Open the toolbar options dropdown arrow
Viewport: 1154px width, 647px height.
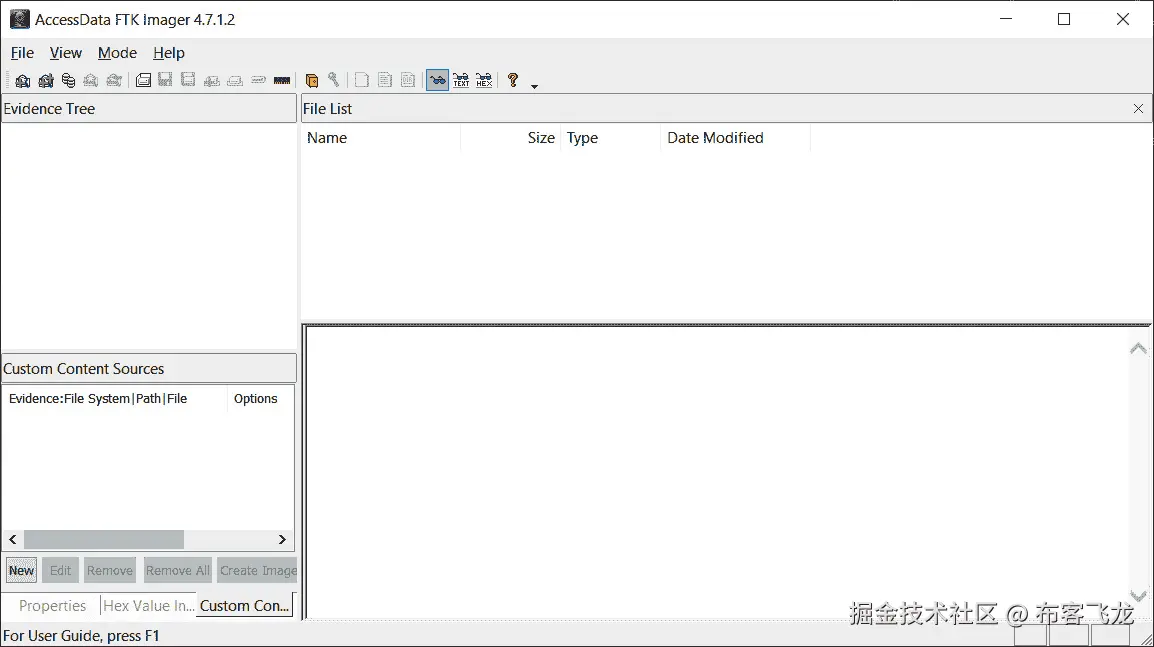[x=534, y=85]
